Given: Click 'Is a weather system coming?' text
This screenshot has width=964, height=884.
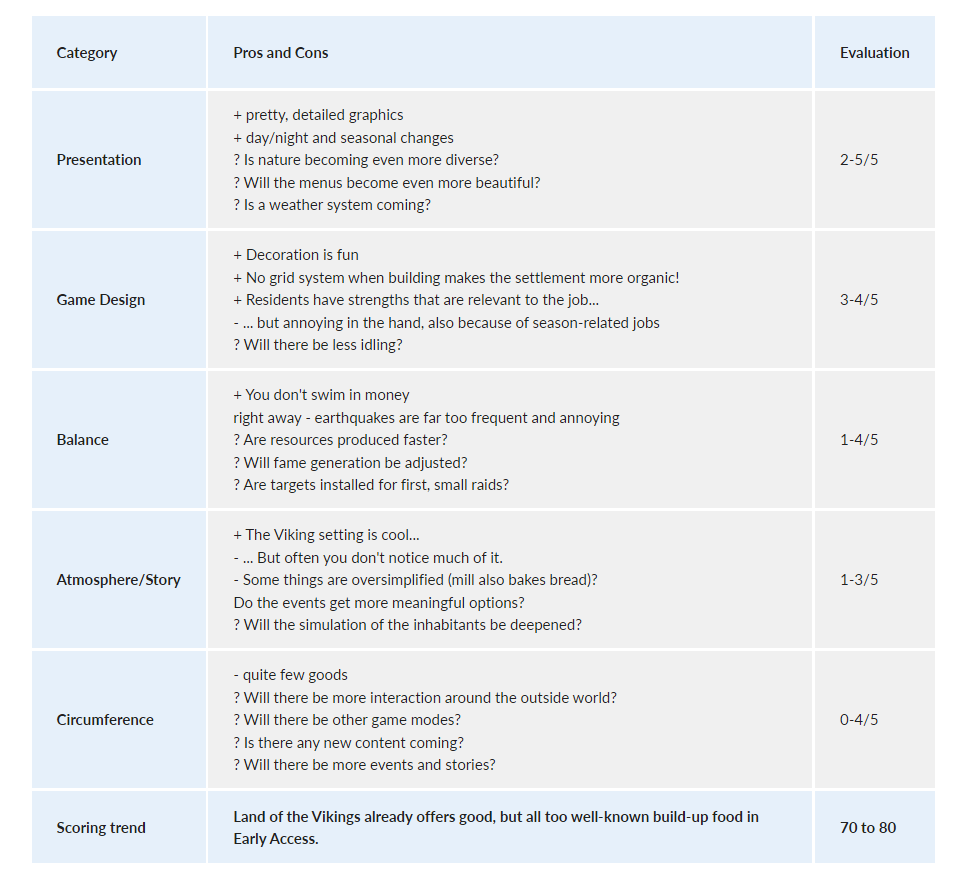Looking at the screenshot, I should [332, 205].
